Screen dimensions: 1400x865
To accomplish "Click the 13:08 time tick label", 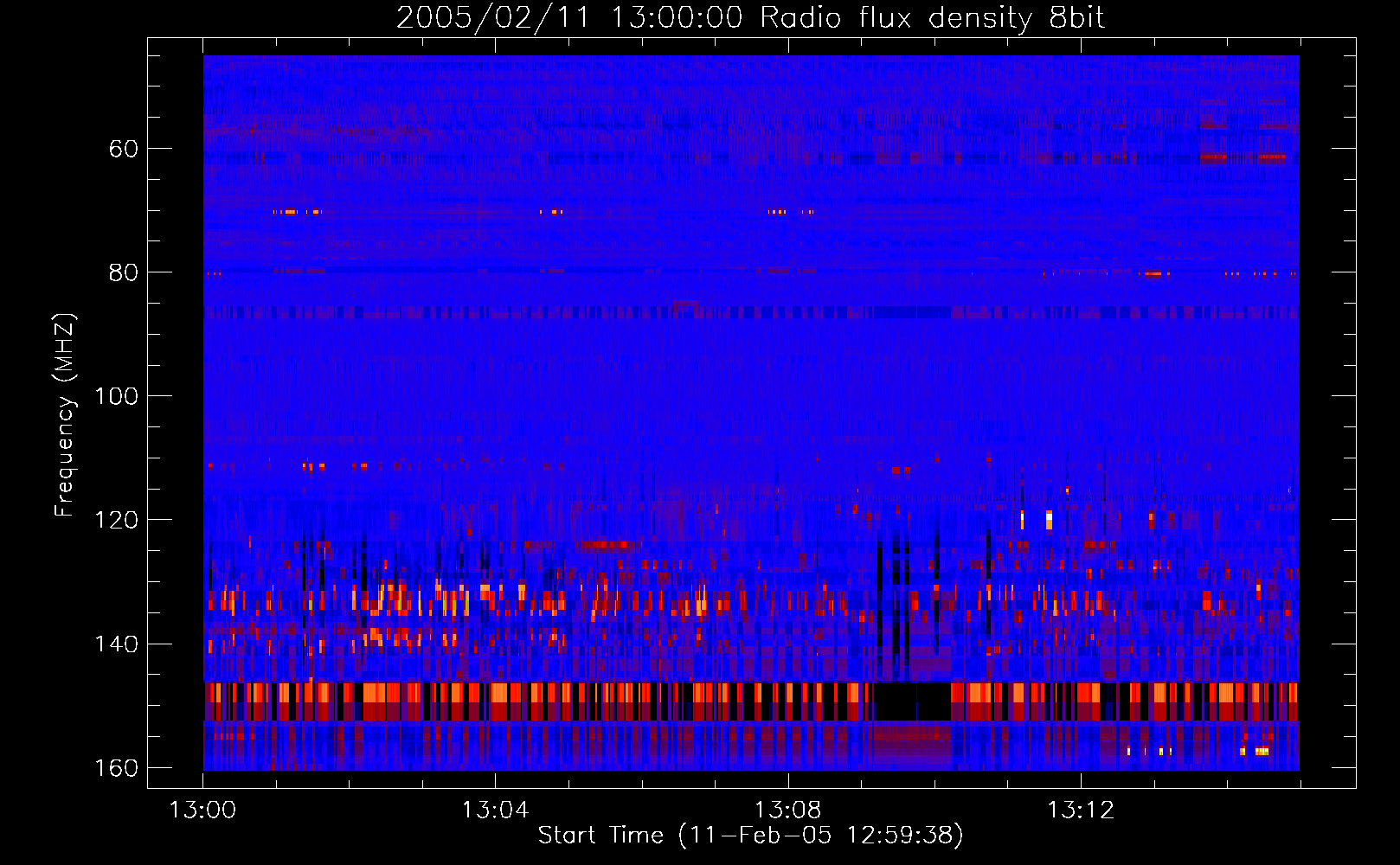I will [x=787, y=811].
